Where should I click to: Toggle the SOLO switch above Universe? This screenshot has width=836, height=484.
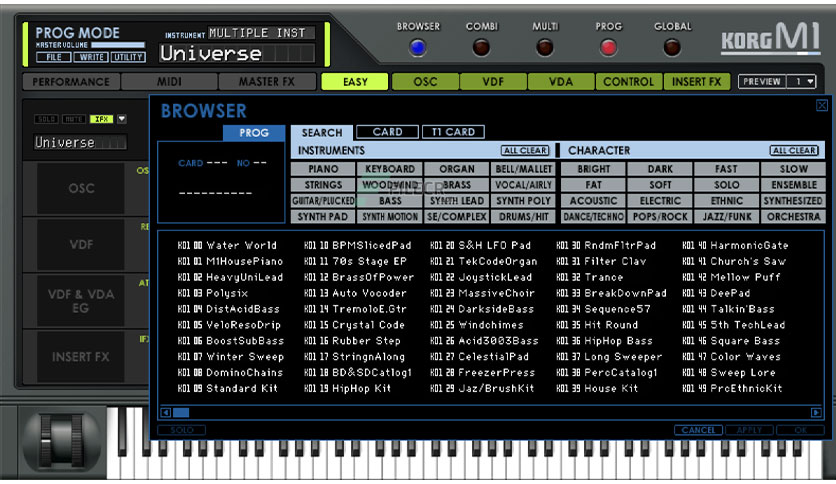point(46,119)
